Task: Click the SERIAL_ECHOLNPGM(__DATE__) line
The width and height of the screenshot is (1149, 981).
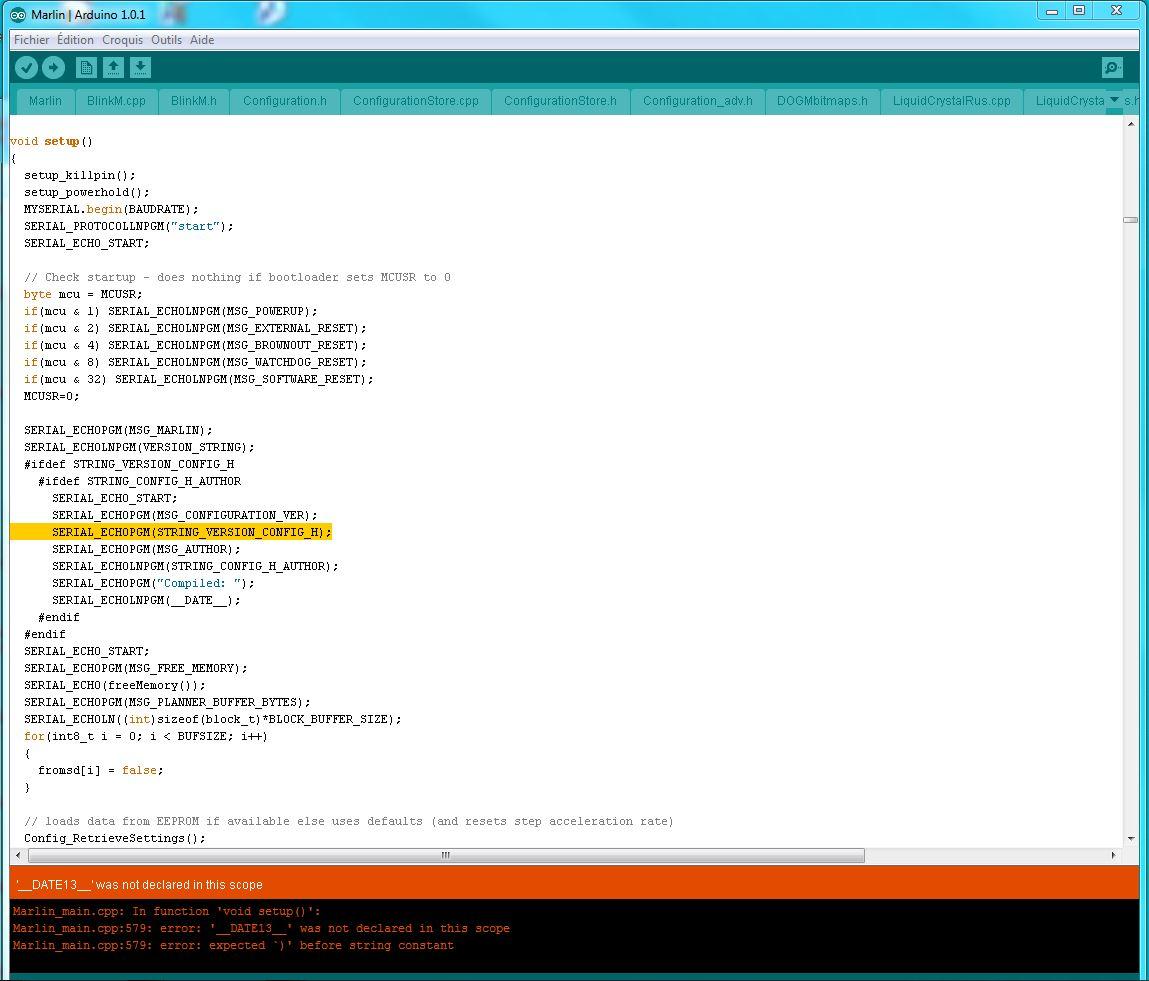Action: point(146,600)
